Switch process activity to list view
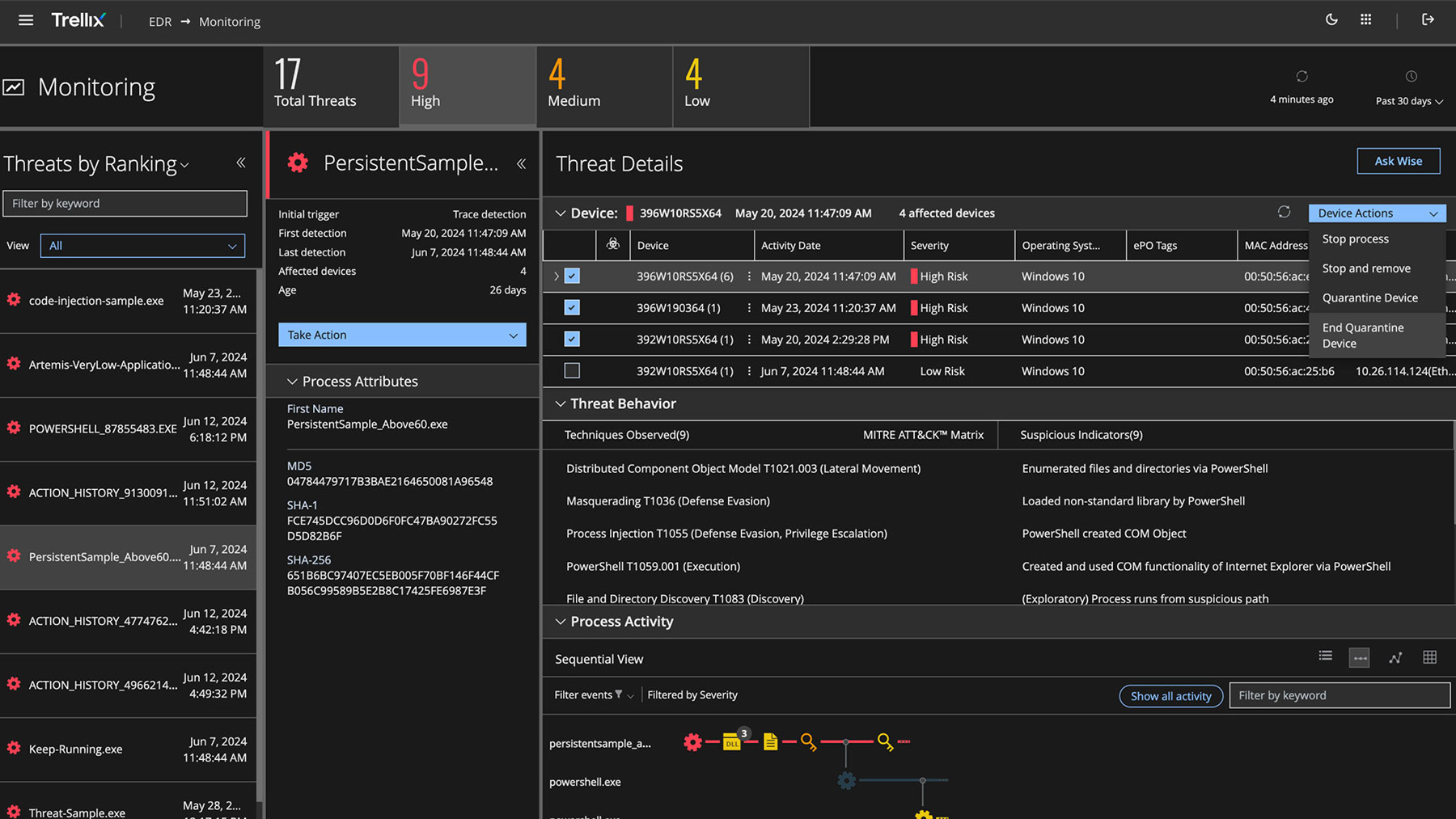1456x819 pixels. point(1325,656)
